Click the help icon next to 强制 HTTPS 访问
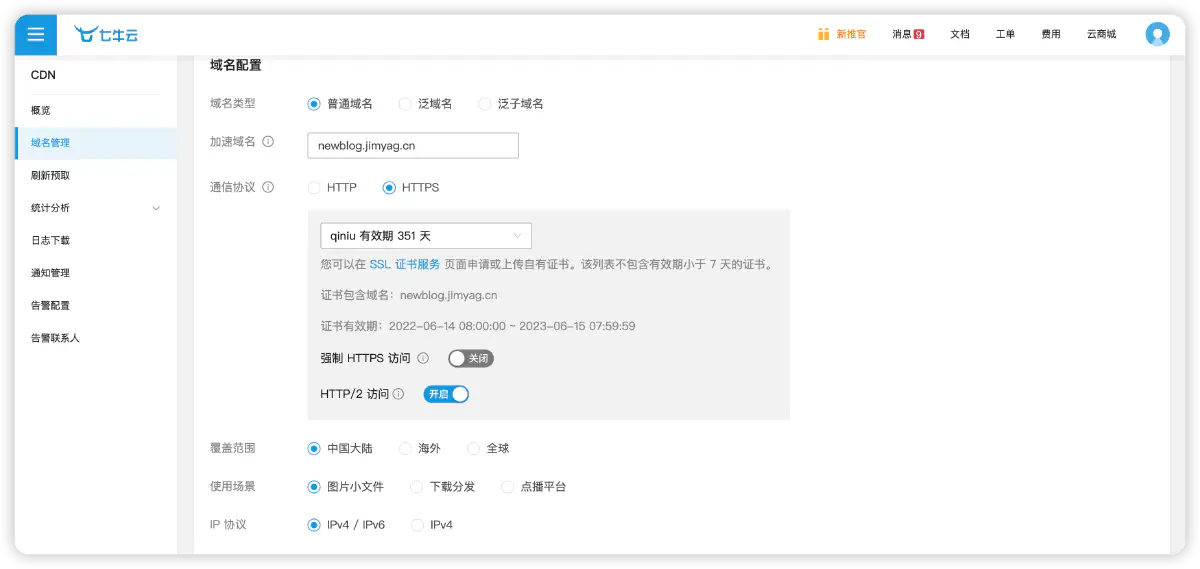The image size is (1200, 569). 423,358
